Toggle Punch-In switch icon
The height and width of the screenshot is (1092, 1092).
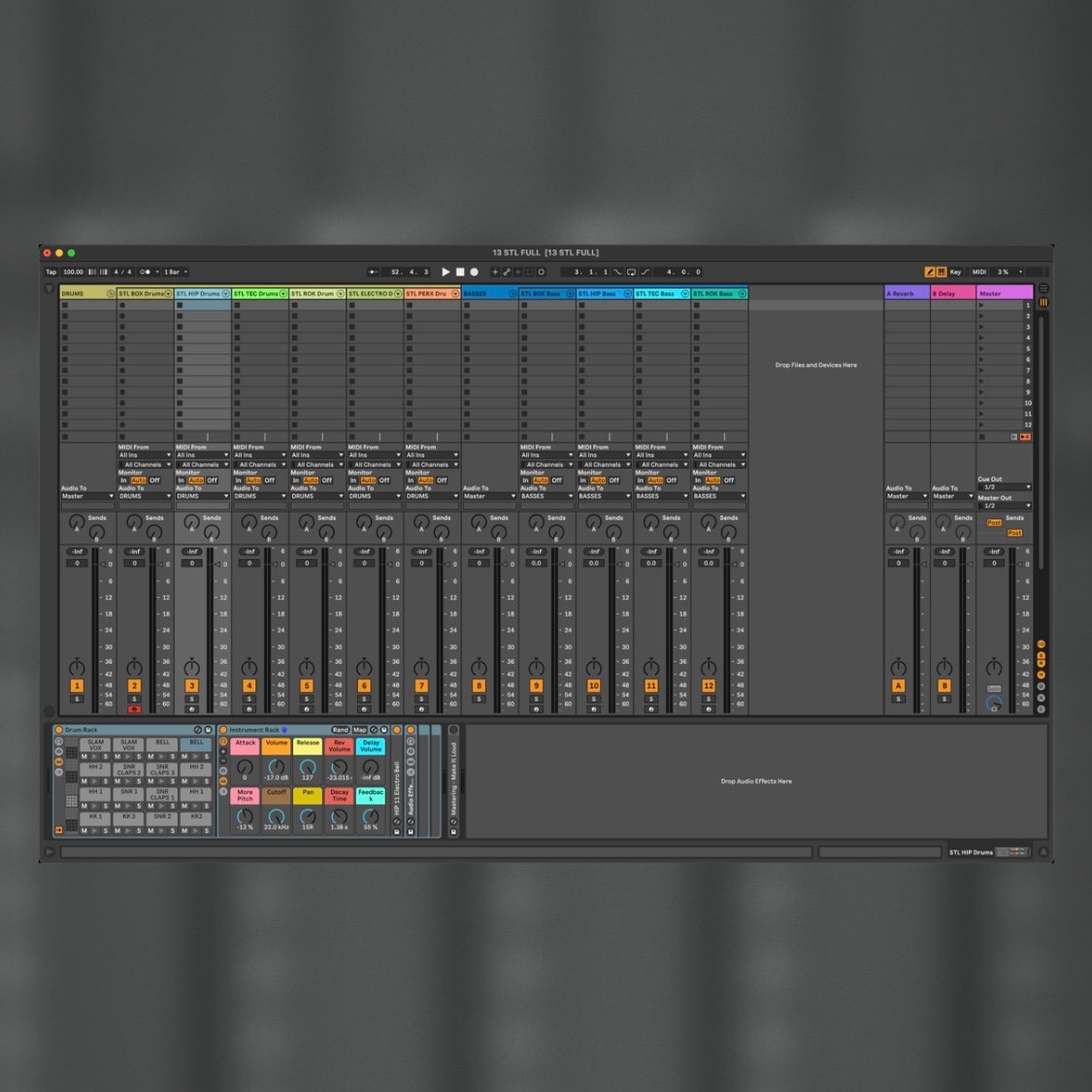tap(617, 272)
